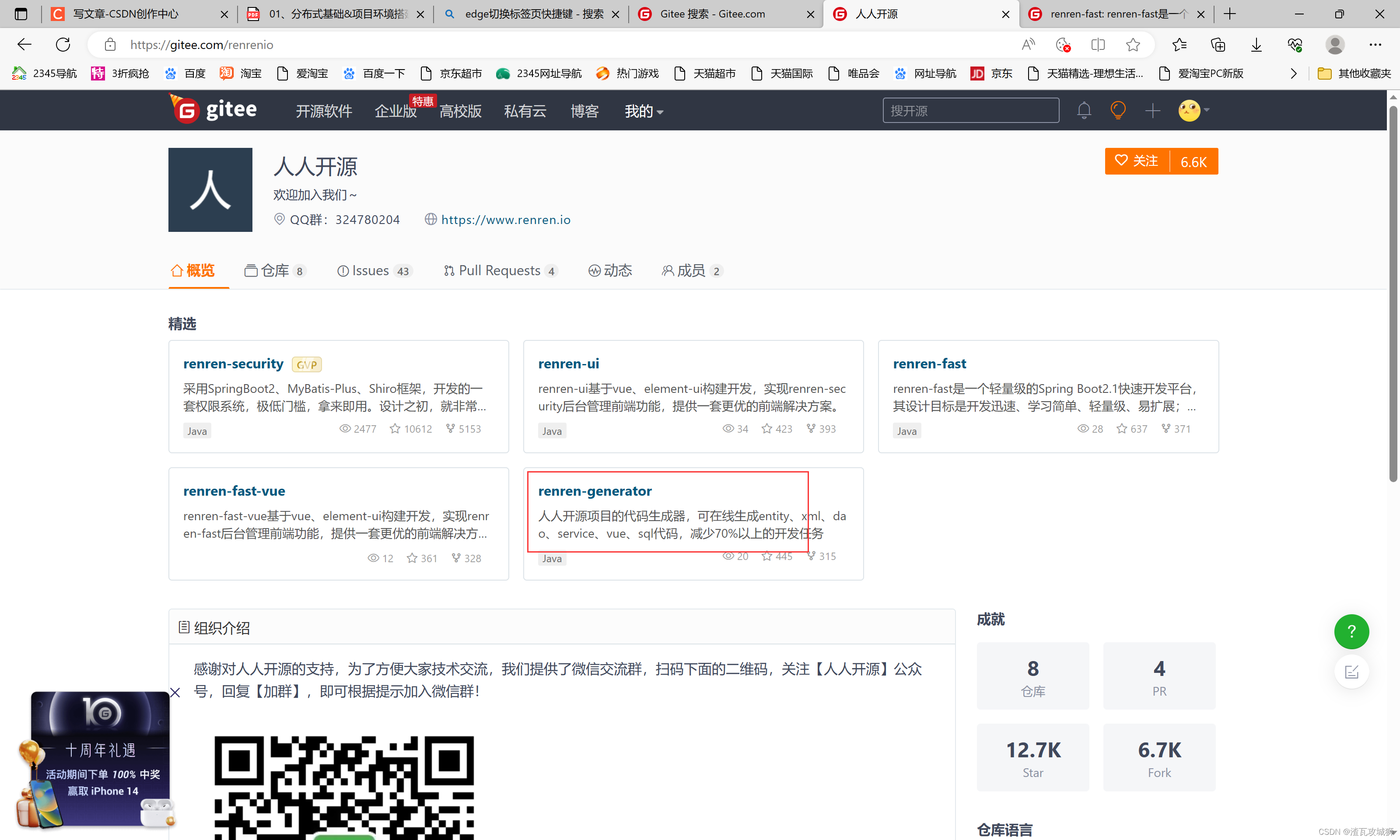Click the plus create icon in Gitee header
Screen dimensions: 1400x840
pyautogui.click(x=1153, y=110)
